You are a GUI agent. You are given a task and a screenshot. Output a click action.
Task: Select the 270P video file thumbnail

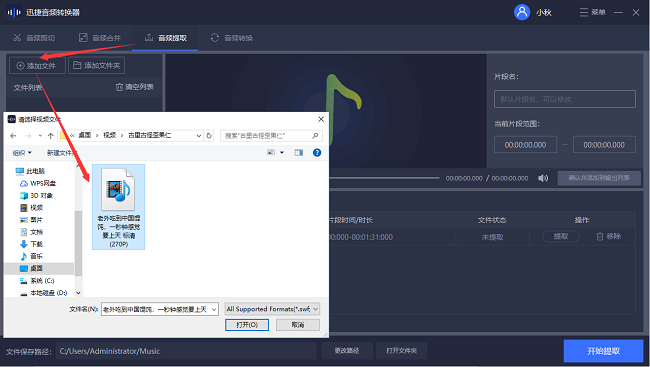[119, 207]
